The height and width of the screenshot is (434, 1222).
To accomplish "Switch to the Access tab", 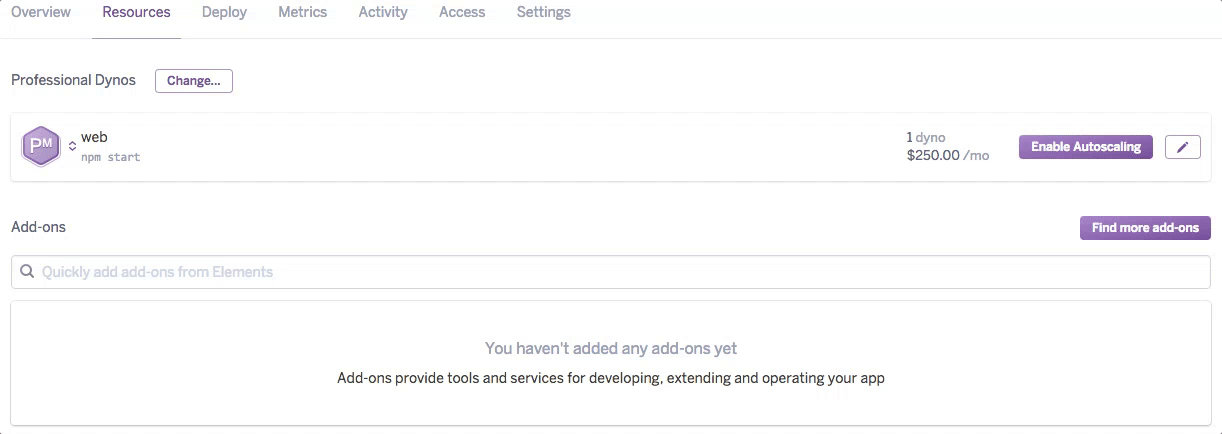I will tap(462, 12).
